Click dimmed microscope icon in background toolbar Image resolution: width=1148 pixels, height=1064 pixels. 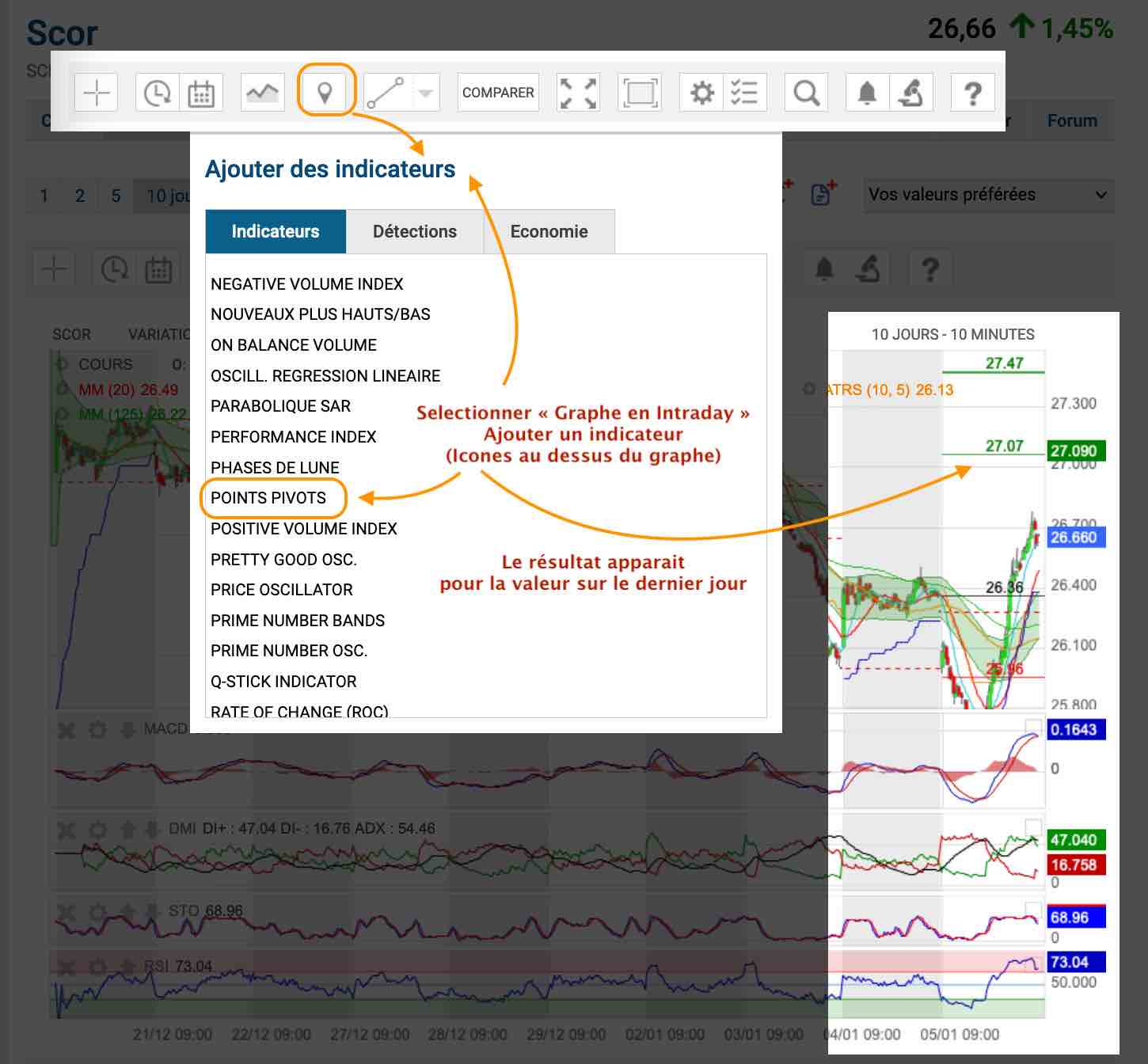pos(869,269)
